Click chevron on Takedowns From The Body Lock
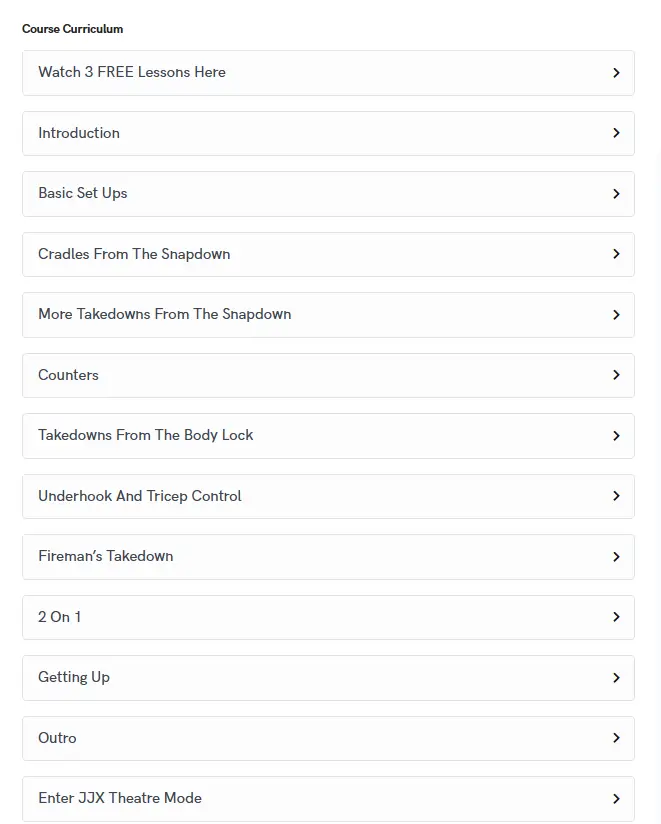Image resolution: width=661 pixels, height=824 pixels. (x=616, y=436)
